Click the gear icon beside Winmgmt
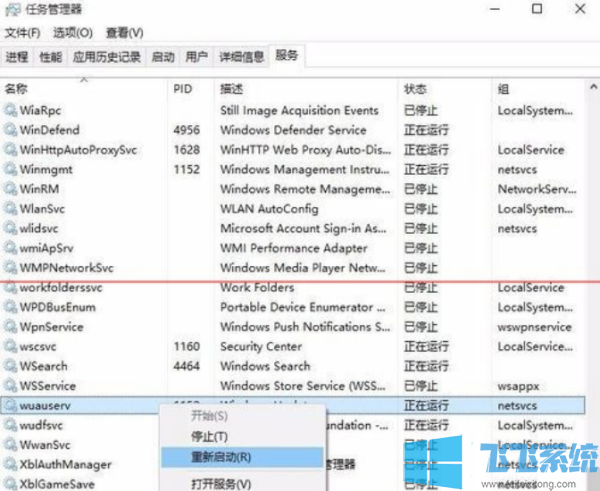 click(x=10, y=169)
